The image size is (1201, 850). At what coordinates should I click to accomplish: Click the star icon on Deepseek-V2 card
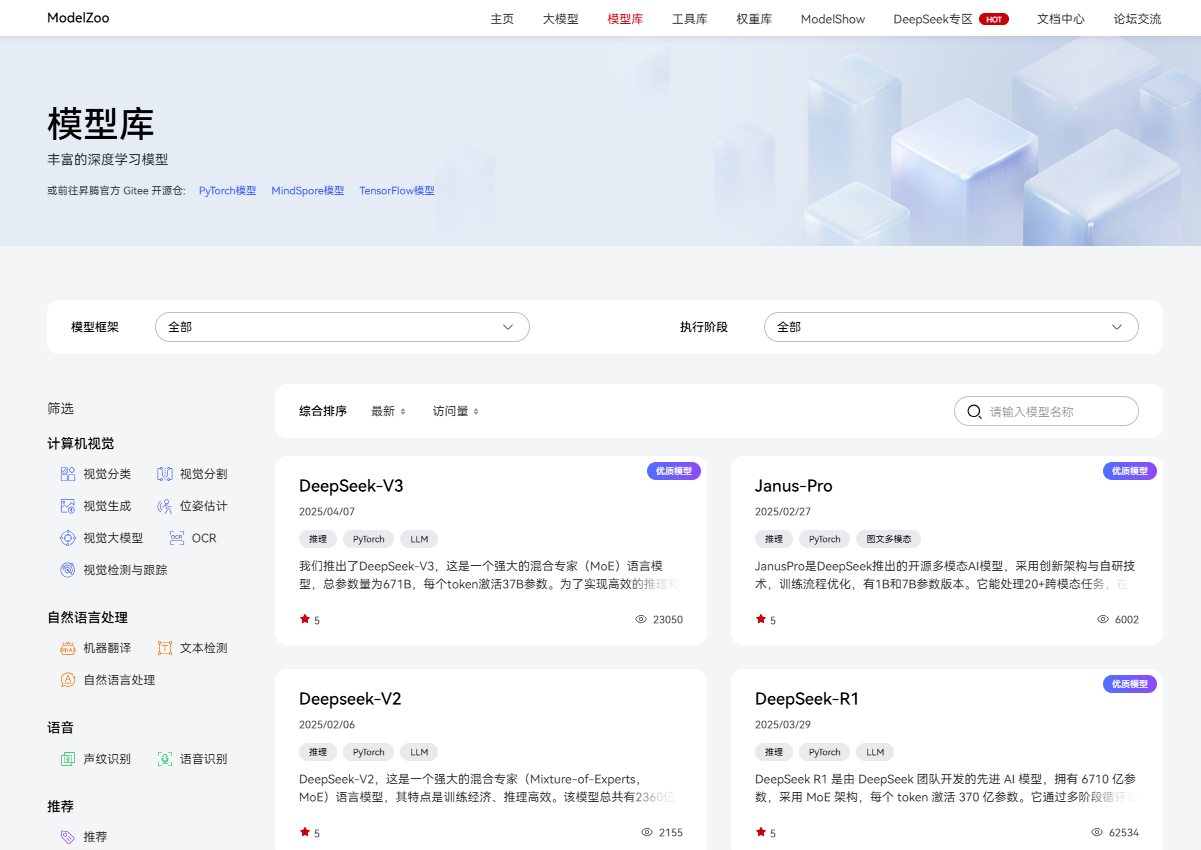305,832
